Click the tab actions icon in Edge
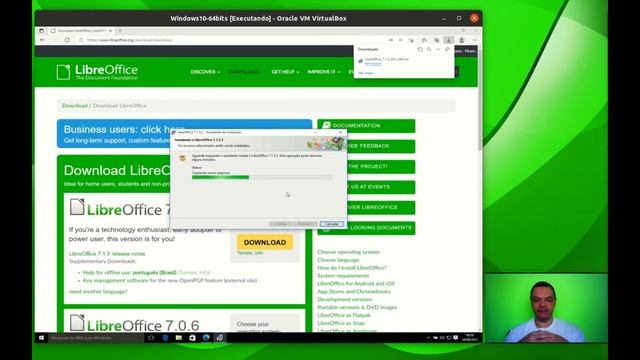 point(41,31)
